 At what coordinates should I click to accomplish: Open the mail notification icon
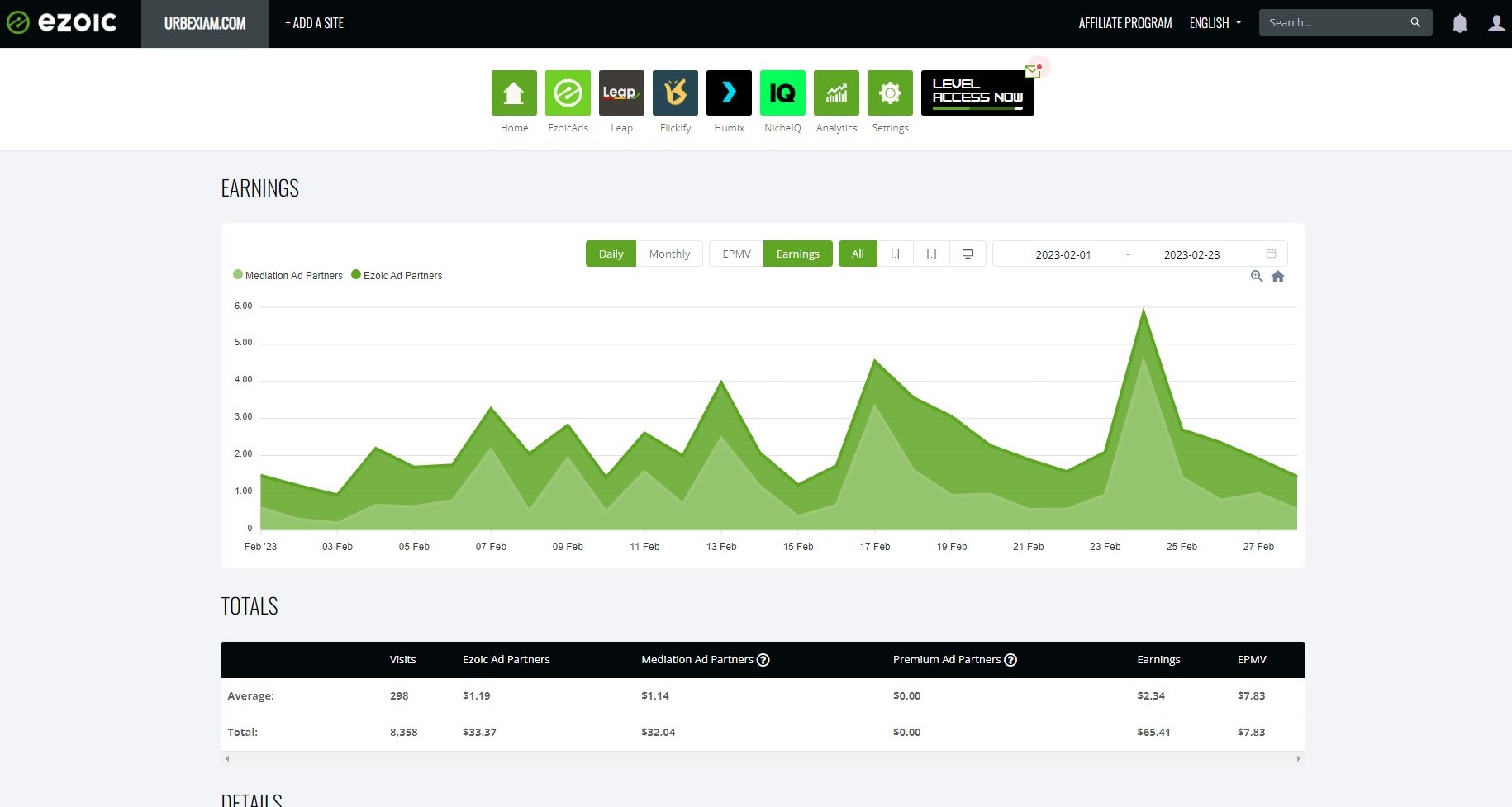[1033, 70]
